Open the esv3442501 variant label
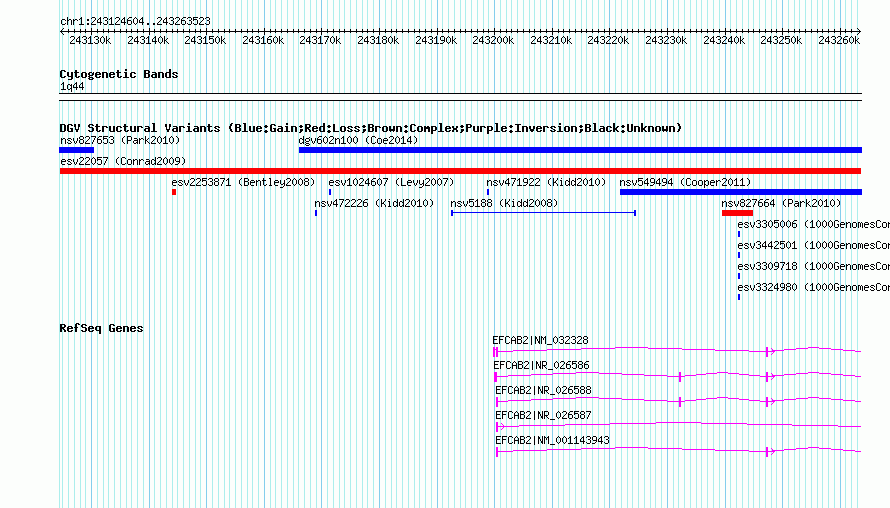The width and height of the screenshot is (890, 508). coord(813,245)
